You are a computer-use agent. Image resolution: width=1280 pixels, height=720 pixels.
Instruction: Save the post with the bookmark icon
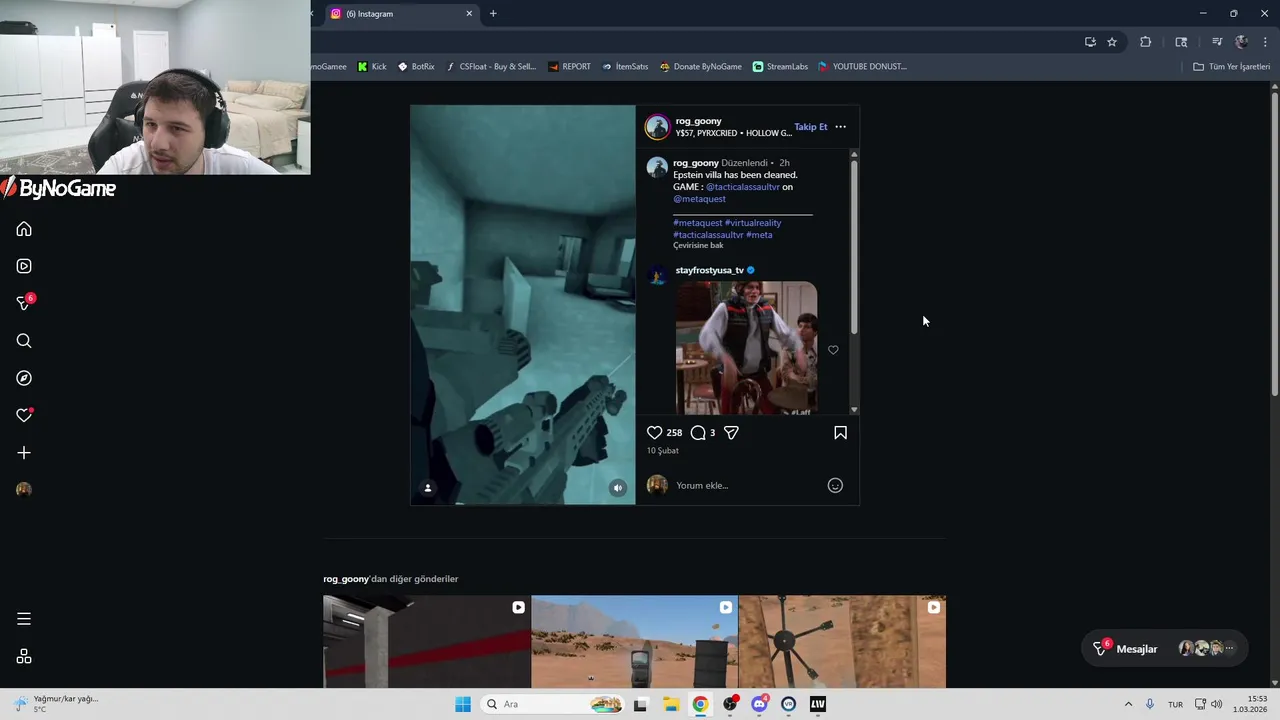pyautogui.click(x=840, y=433)
